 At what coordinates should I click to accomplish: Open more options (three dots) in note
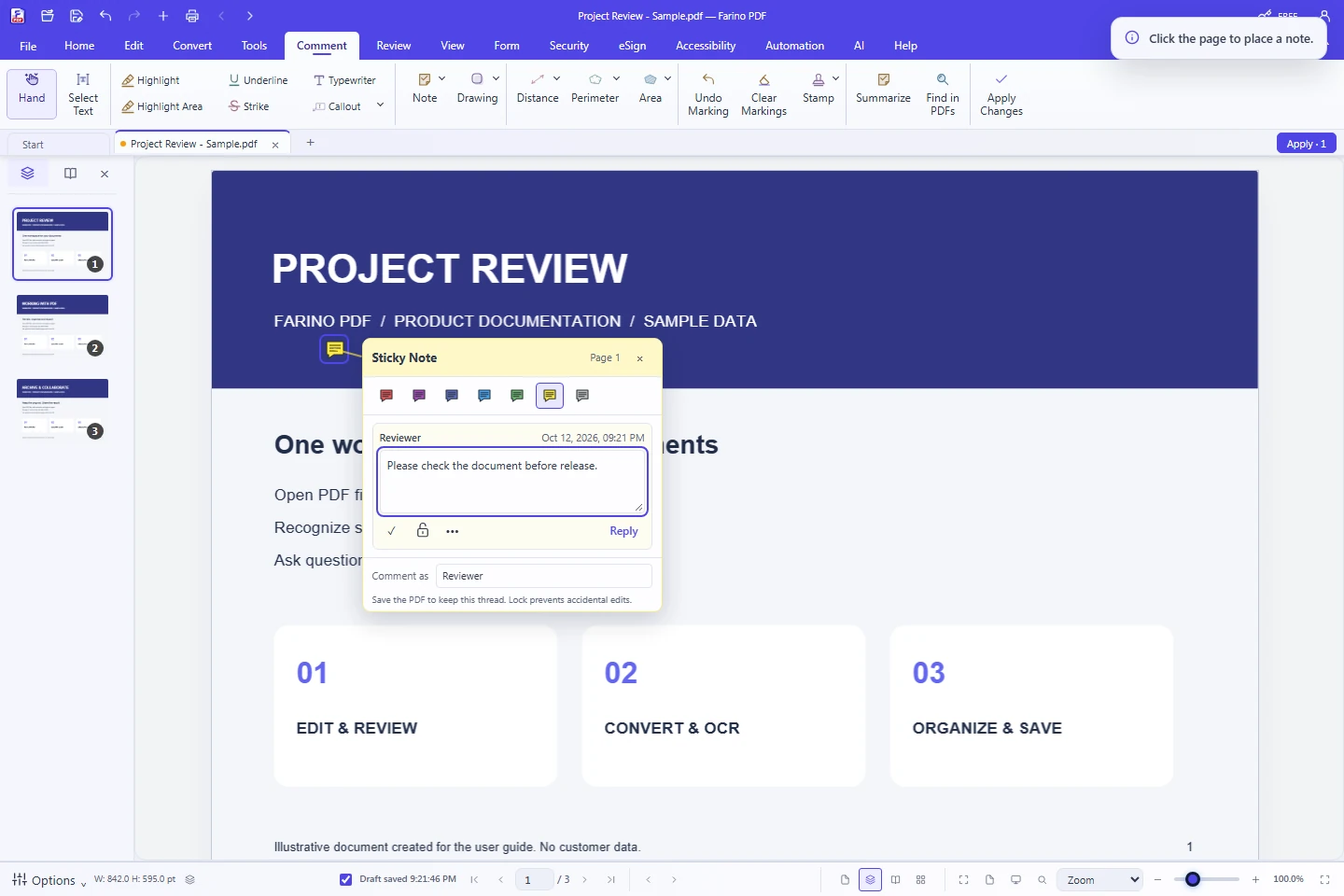[453, 531]
